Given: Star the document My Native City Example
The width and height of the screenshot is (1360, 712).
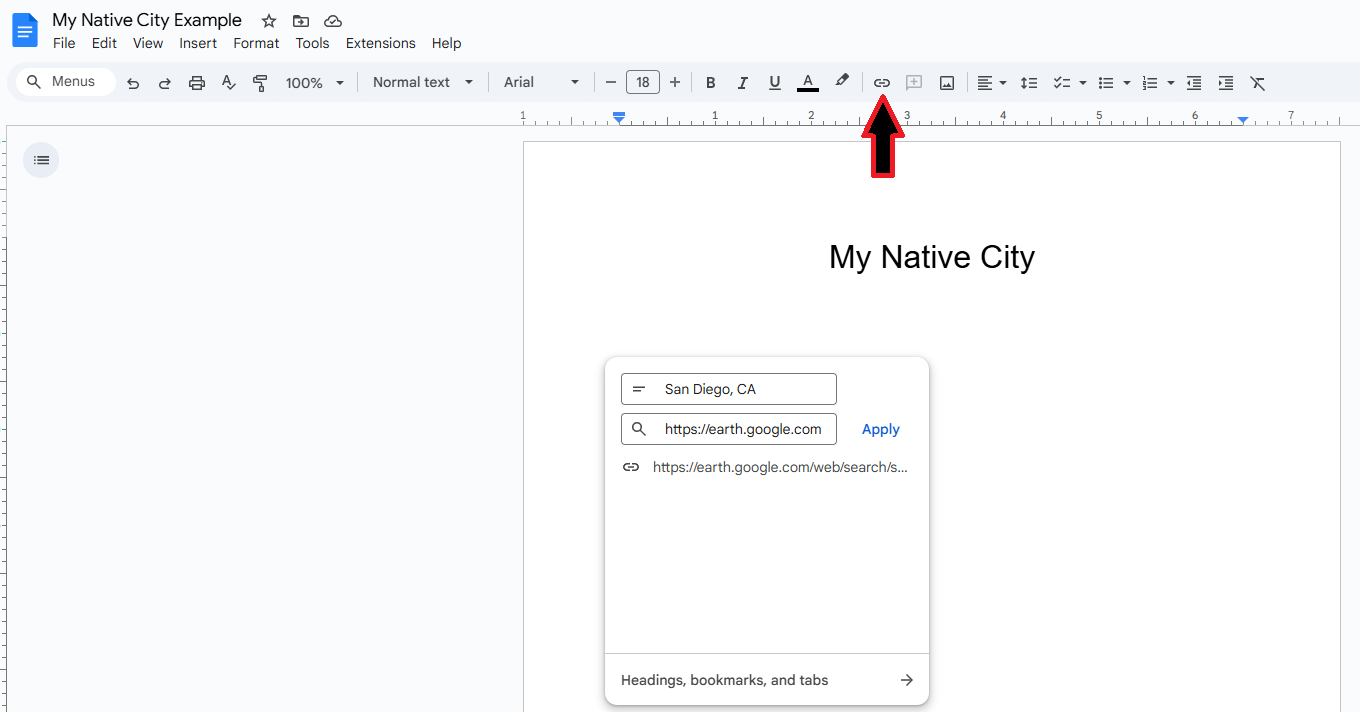Looking at the screenshot, I should (x=268, y=20).
